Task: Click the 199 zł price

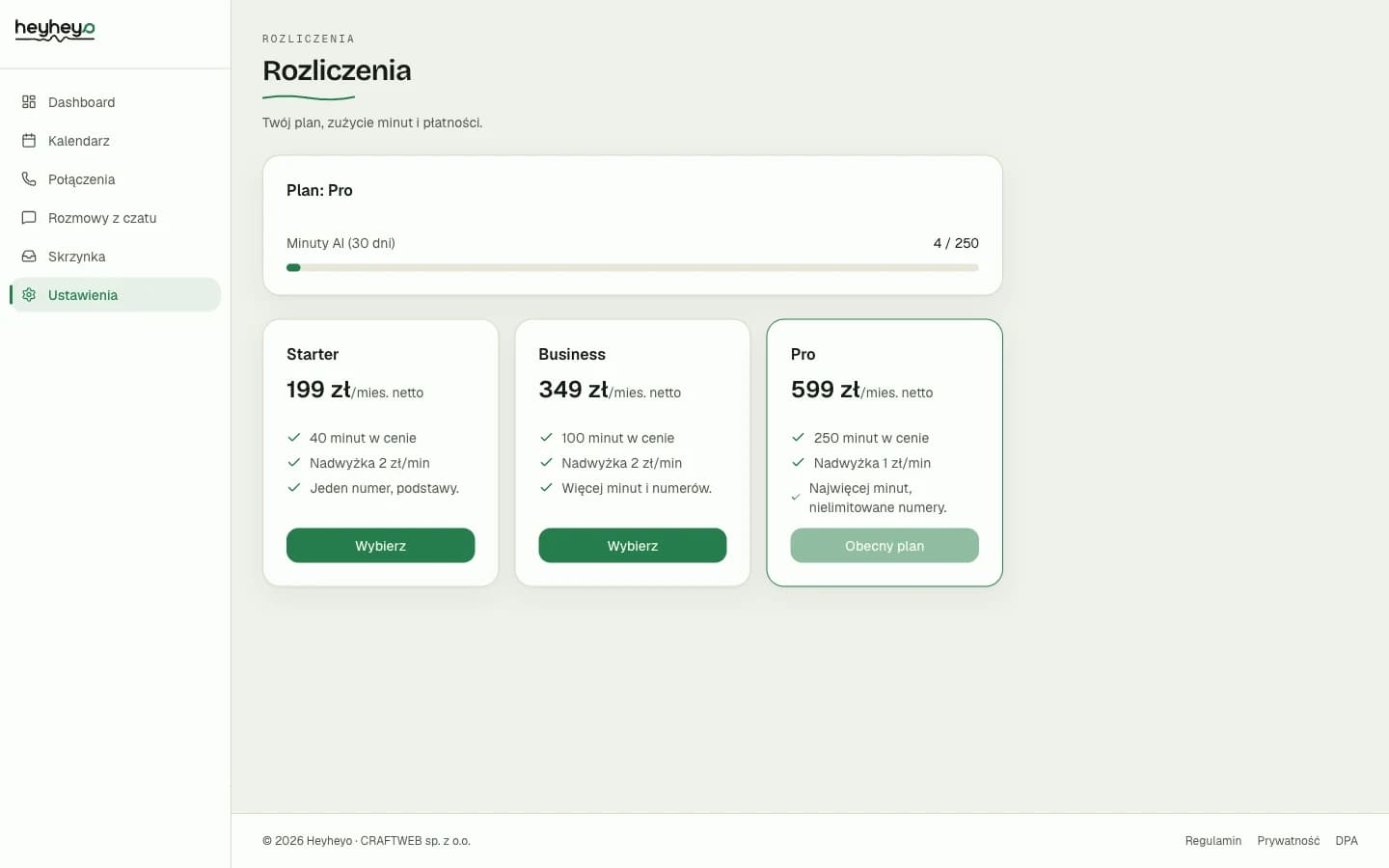Action: click(318, 389)
